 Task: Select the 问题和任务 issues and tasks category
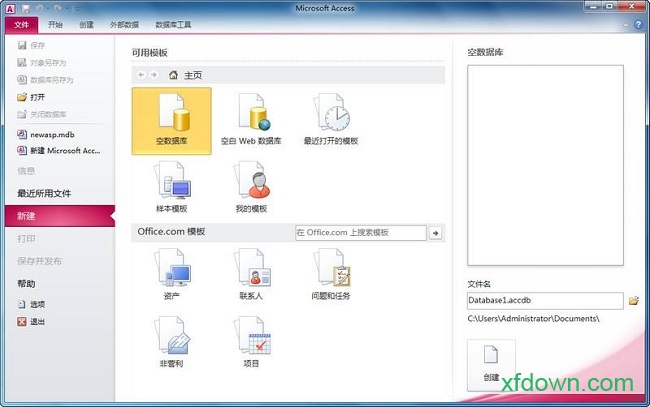331,274
